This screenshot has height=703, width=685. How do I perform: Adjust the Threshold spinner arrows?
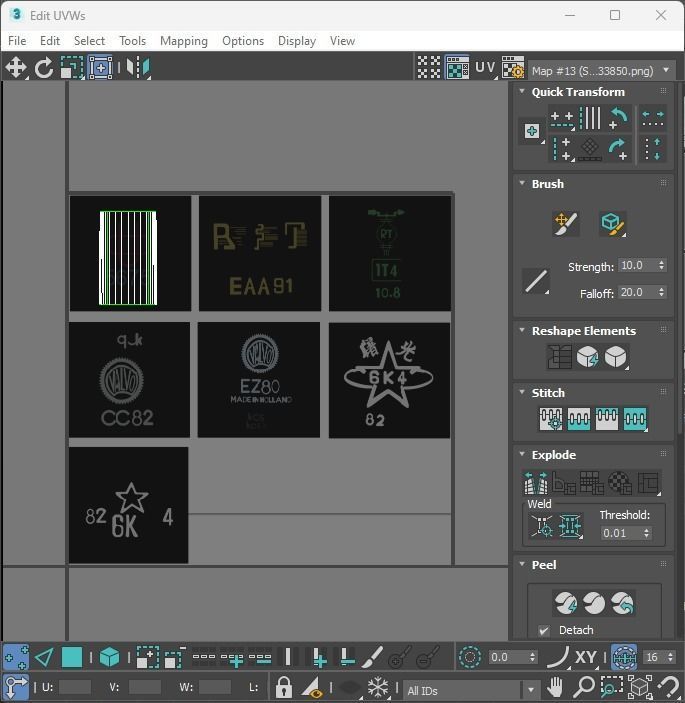tap(646, 533)
